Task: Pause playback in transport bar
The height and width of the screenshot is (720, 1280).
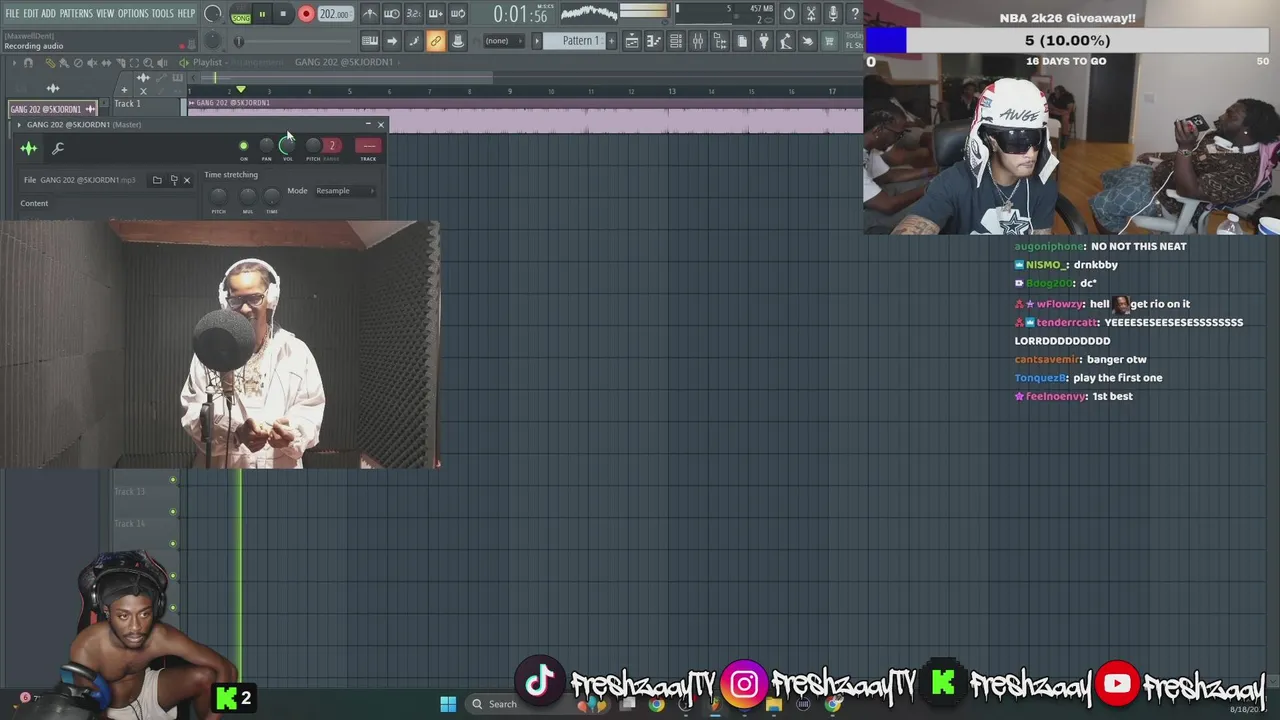Action: 262,14
